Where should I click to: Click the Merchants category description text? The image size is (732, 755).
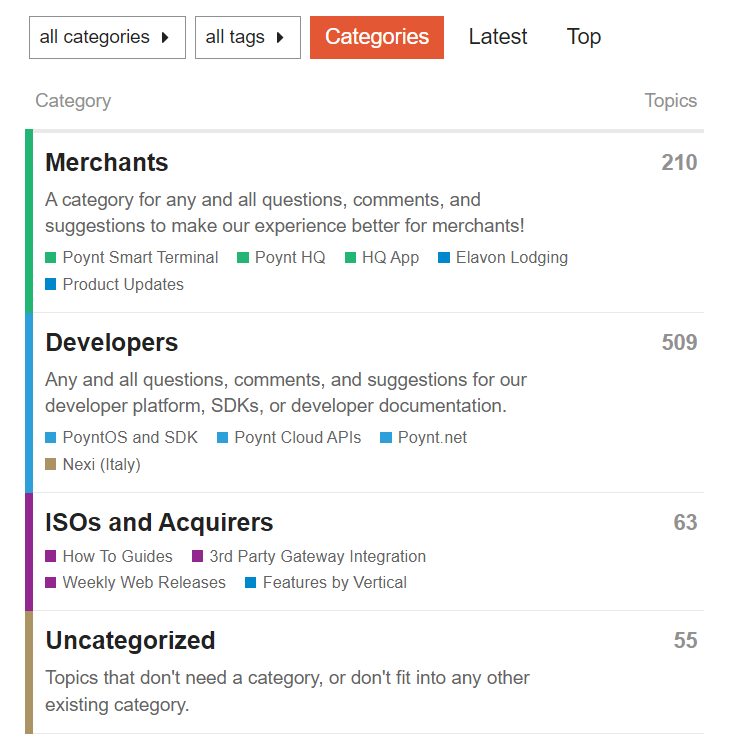[285, 213]
